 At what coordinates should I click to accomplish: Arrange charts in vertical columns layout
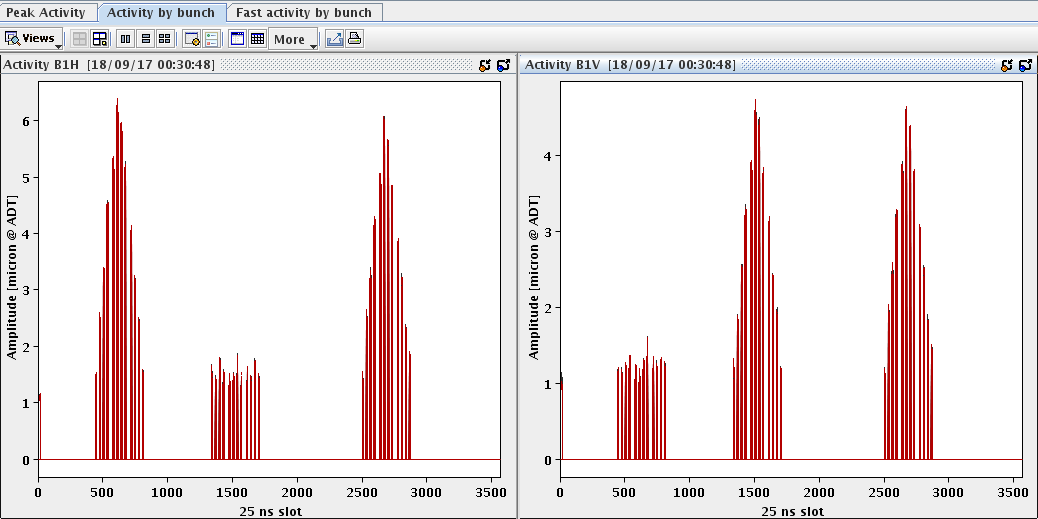click(x=125, y=39)
